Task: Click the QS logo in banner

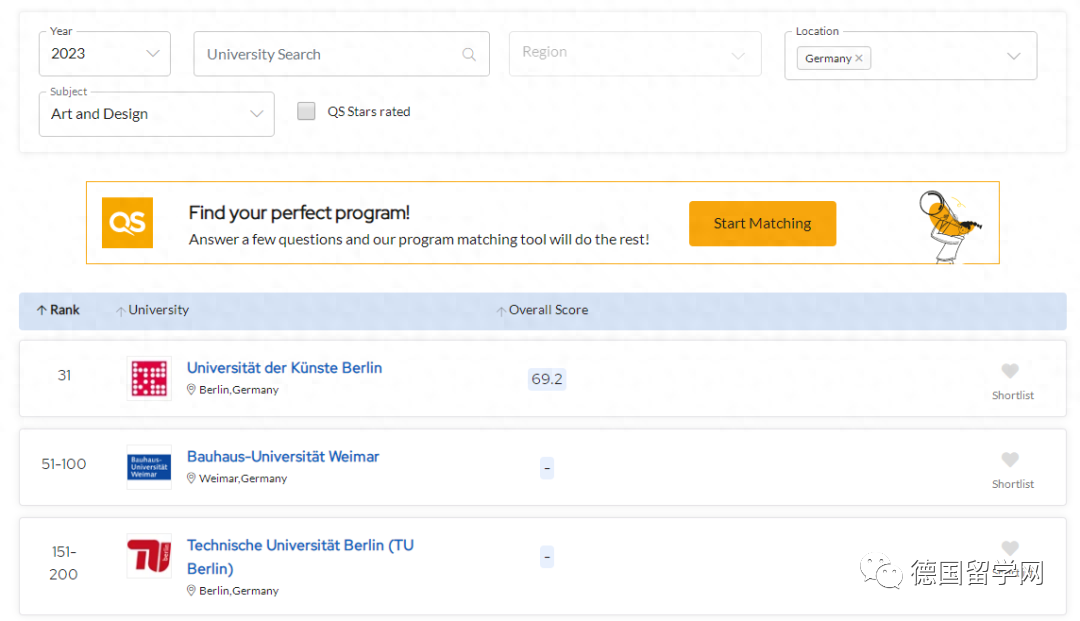Action: (128, 223)
